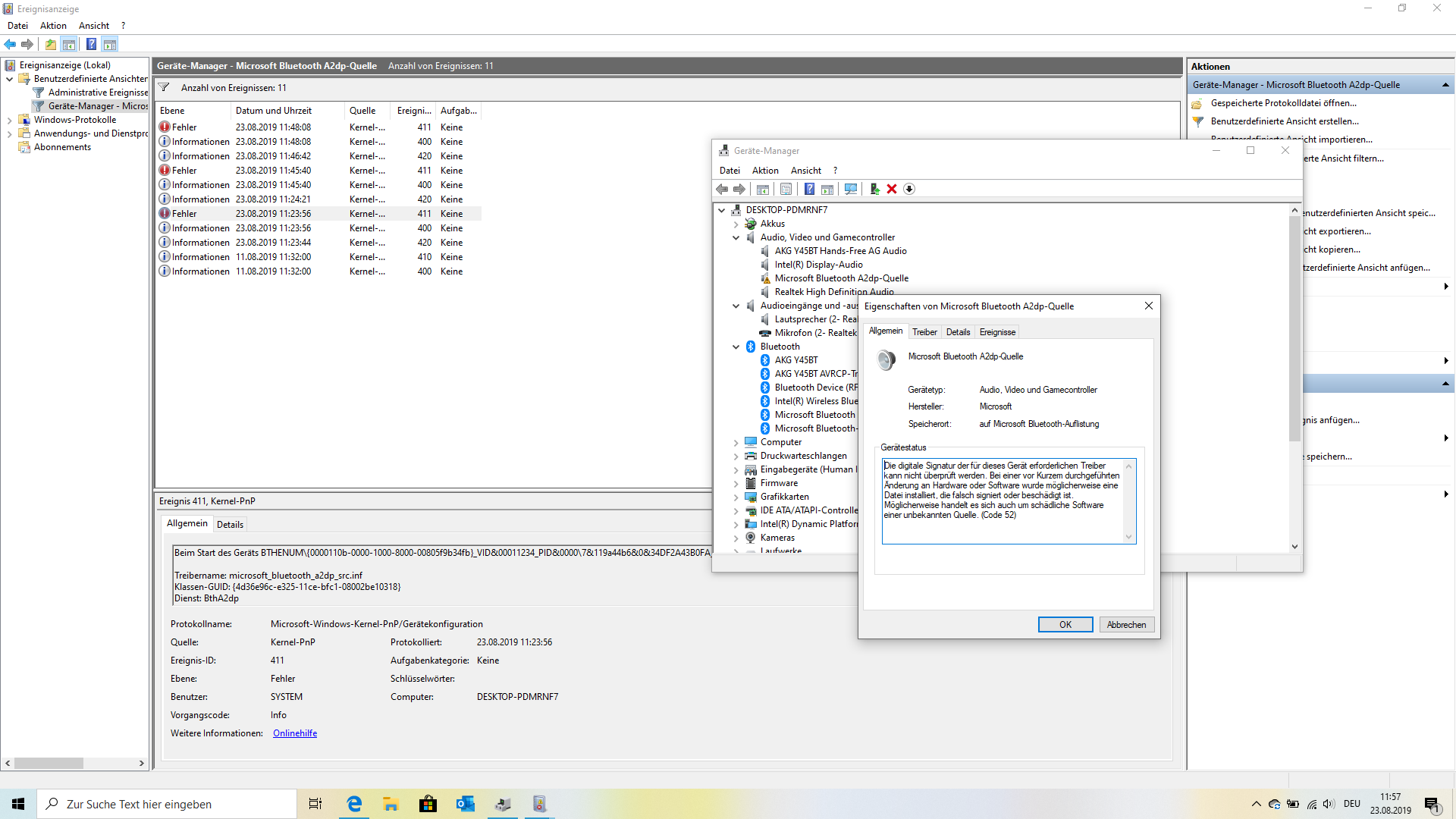Expand the Kameras device category
Viewport: 1456px width, 819px height.
click(736, 538)
